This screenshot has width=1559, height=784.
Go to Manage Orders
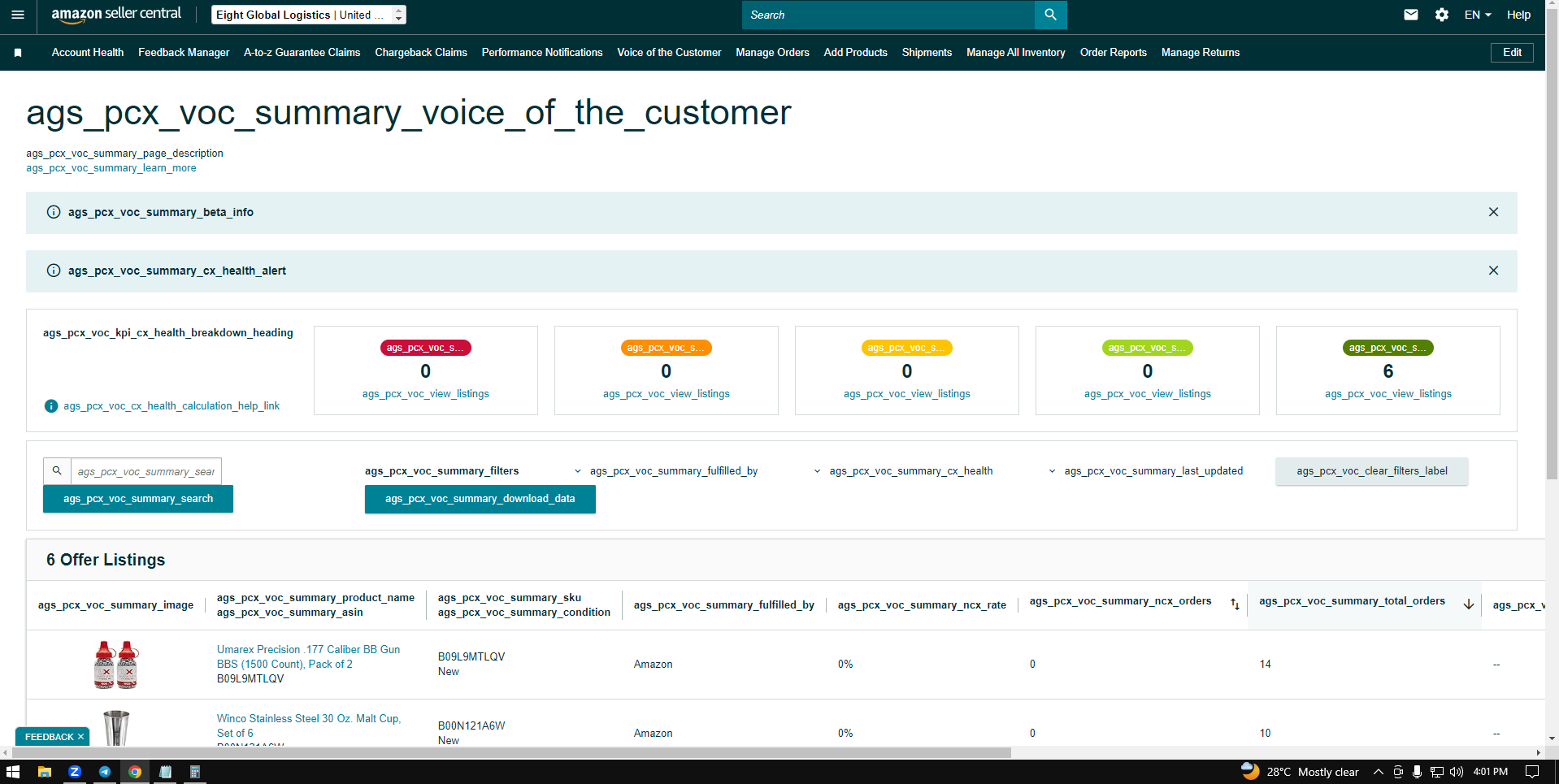coord(772,53)
